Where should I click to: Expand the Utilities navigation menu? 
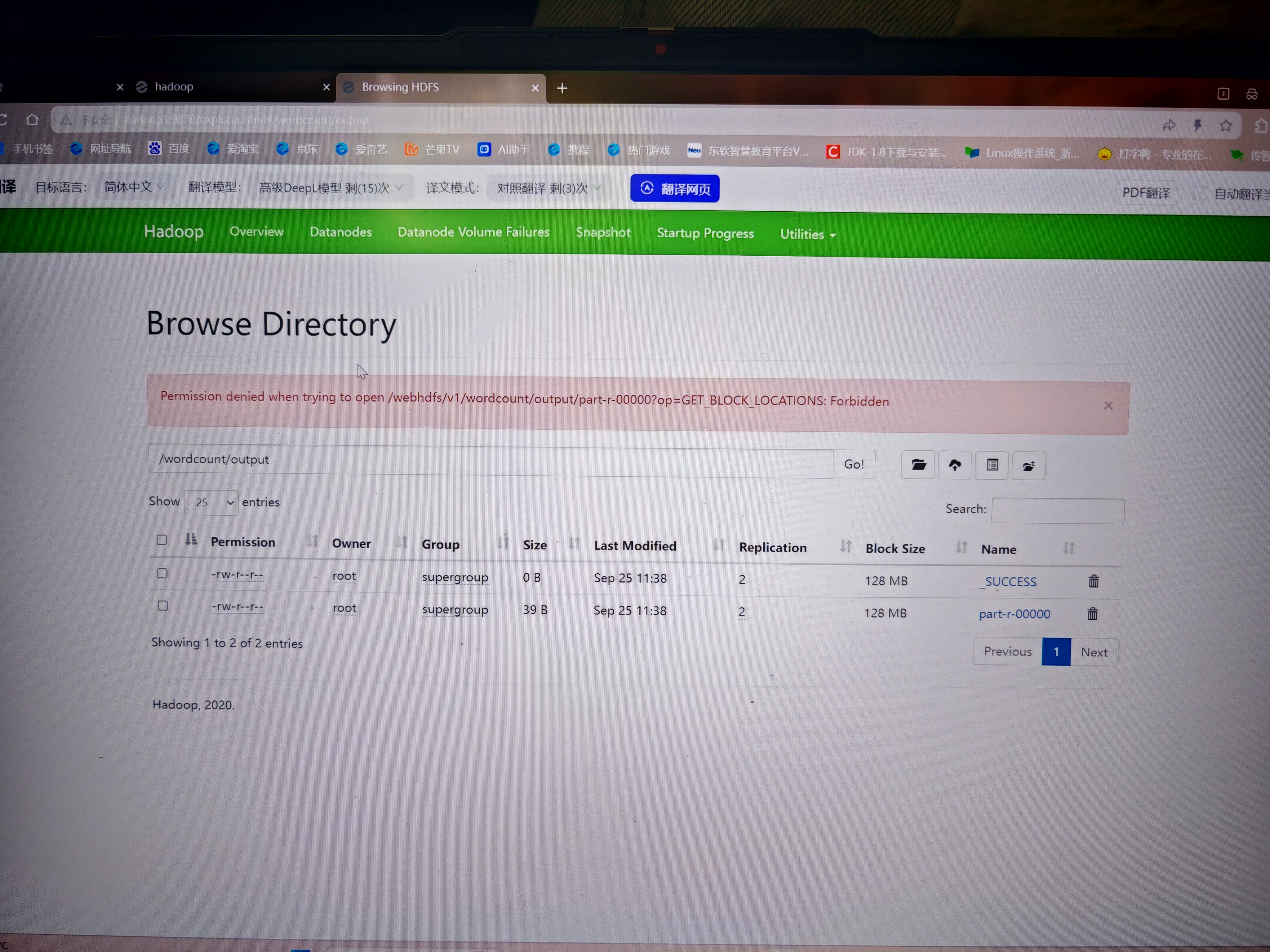click(807, 234)
